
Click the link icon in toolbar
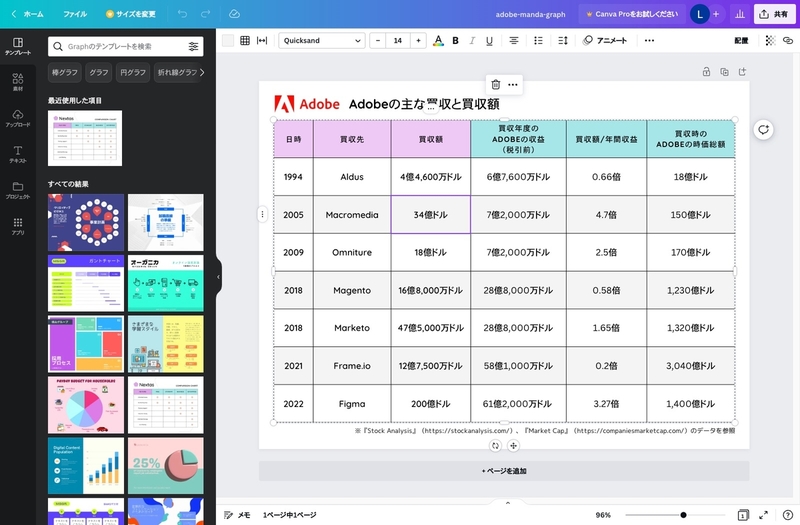[788, 40]
